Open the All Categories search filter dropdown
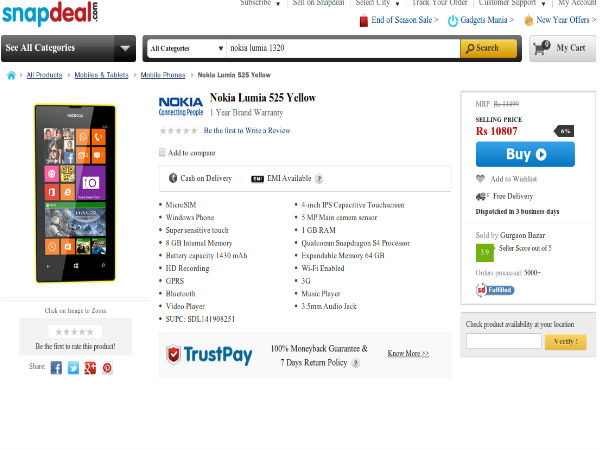Image resolution: width=600 pixels, height=450 pixels. pyautogui.click(x=187, y=49)
